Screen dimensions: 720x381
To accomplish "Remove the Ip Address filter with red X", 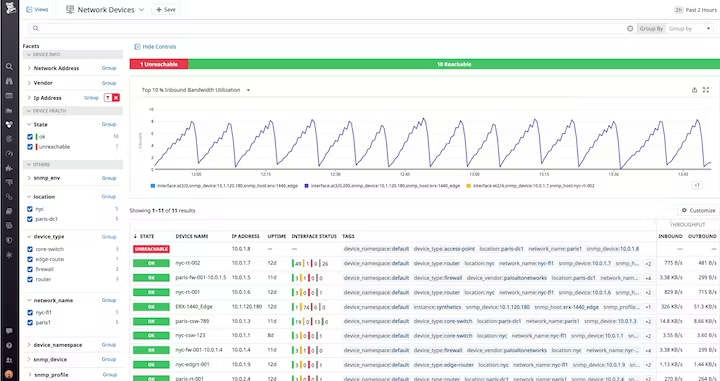I will point(116,98).
